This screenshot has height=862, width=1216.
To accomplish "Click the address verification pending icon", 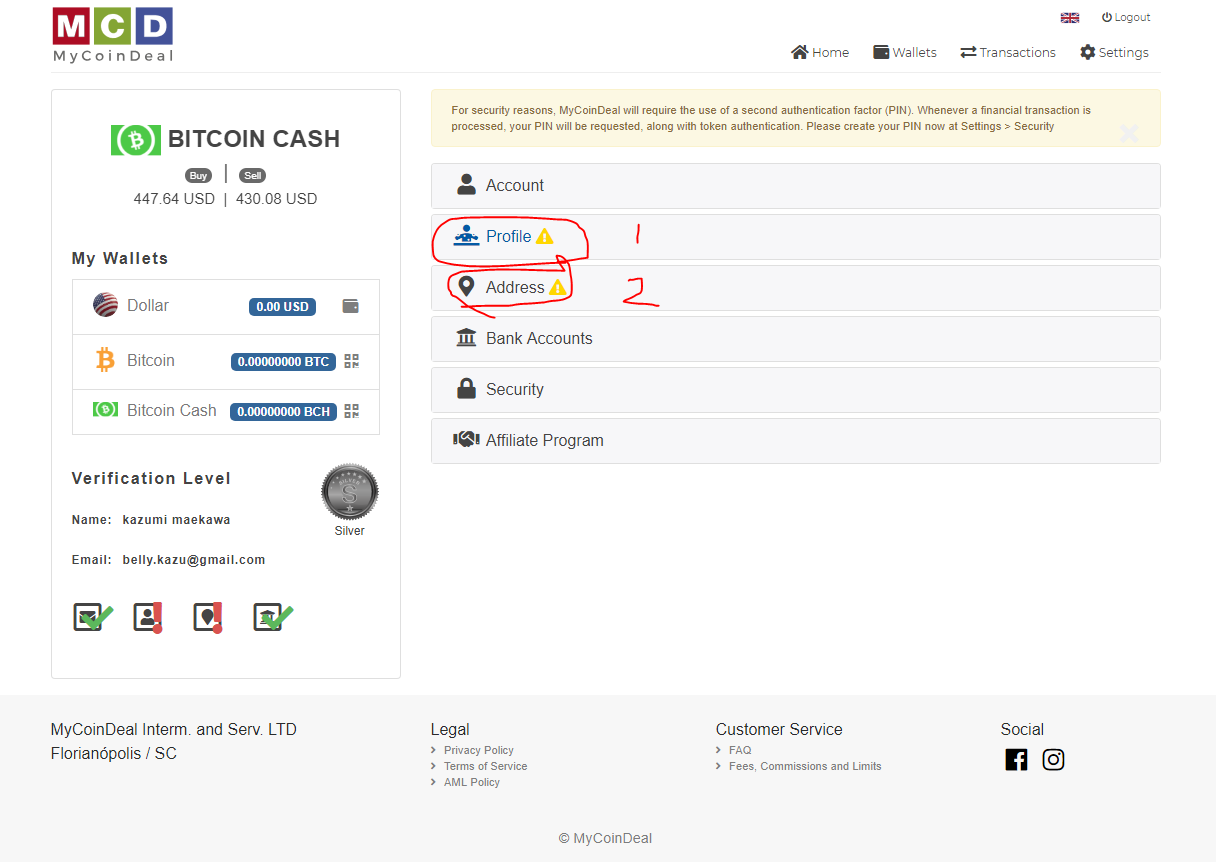I will click(208, 618).
